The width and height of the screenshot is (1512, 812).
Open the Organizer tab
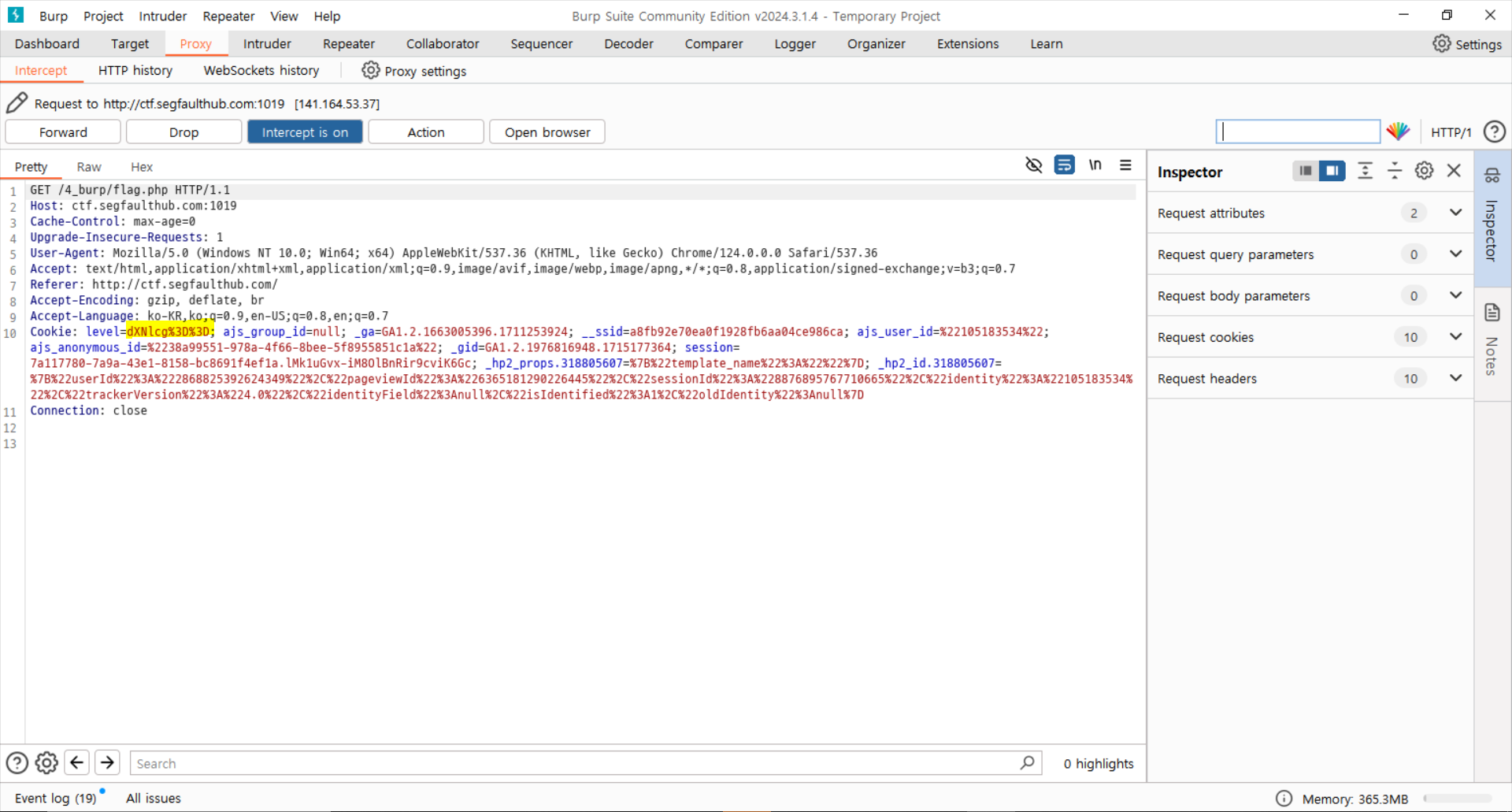coord(876,43)
